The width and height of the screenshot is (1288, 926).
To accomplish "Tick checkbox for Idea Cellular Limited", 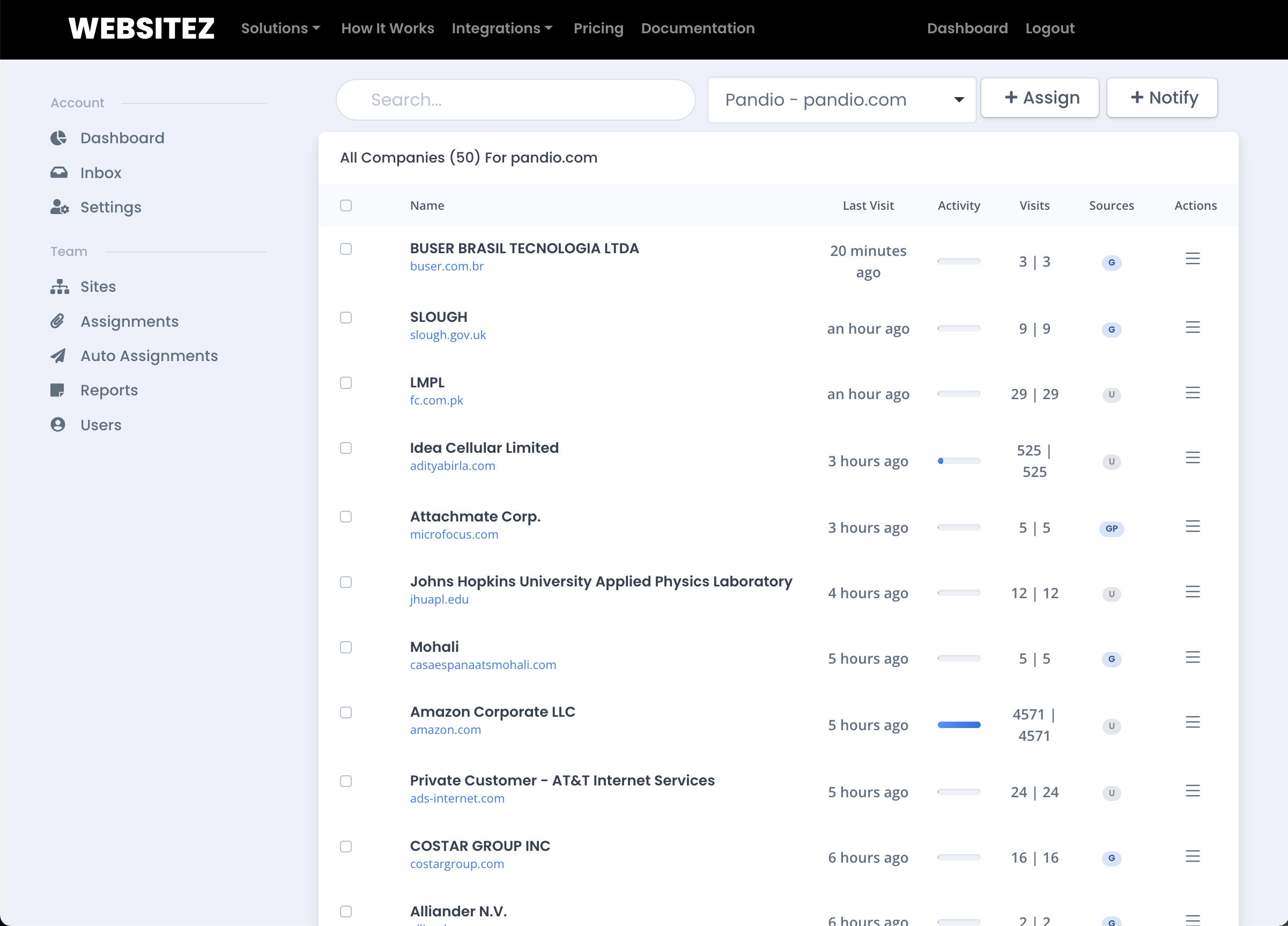I will point(346,448).
